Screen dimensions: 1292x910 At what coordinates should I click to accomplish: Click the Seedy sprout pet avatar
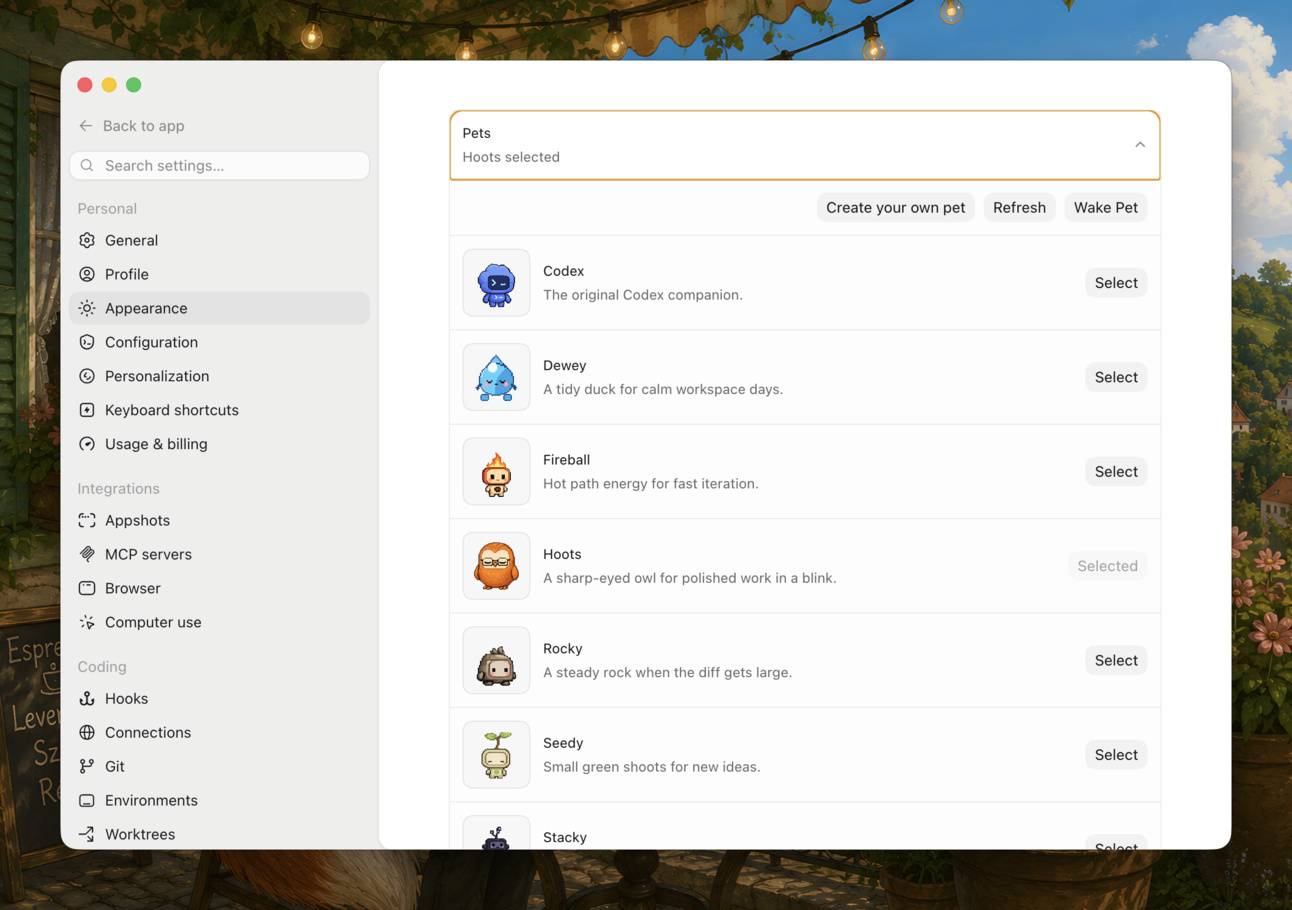tap(496, 755)
